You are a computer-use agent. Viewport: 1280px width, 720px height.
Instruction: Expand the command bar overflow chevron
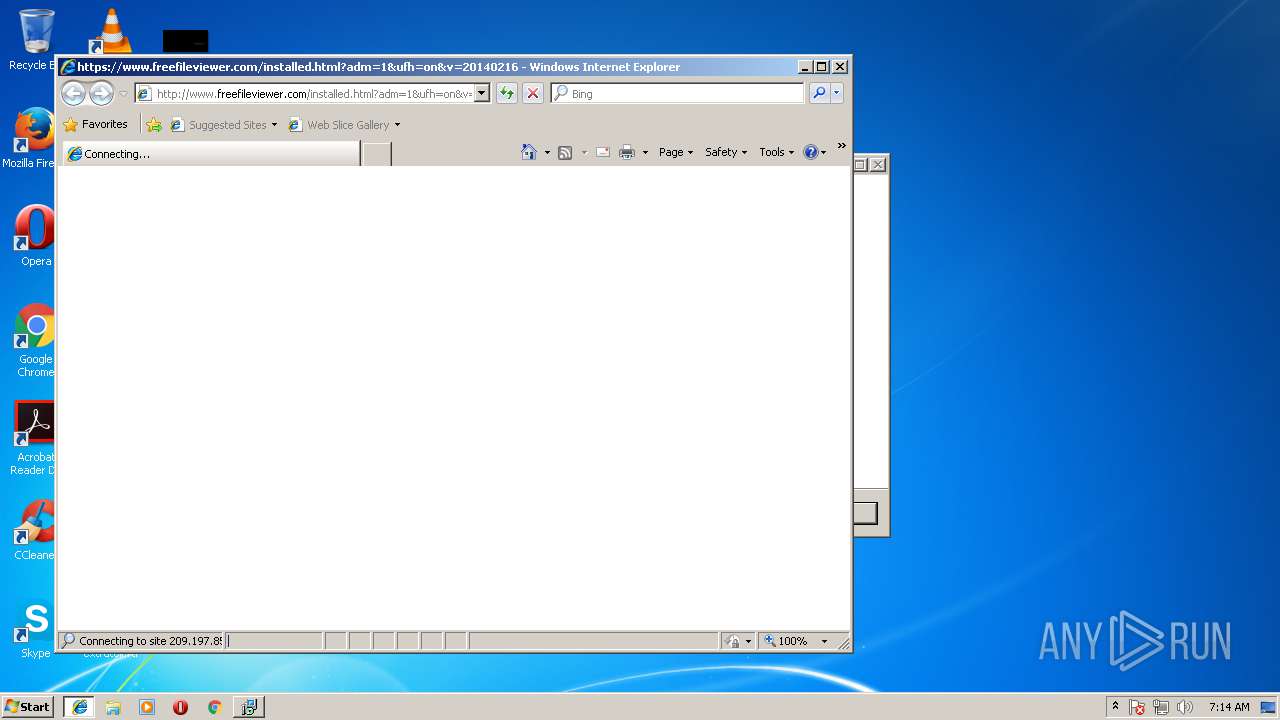tap(841, 147)
